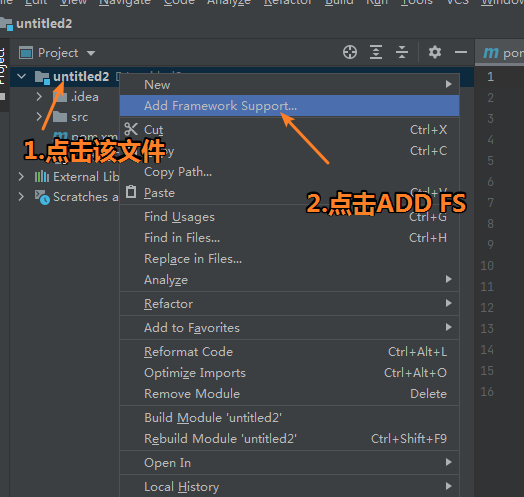Select Cut from the context menu
The height and width of the screenshot is (497, 524).
click(289, 130)
